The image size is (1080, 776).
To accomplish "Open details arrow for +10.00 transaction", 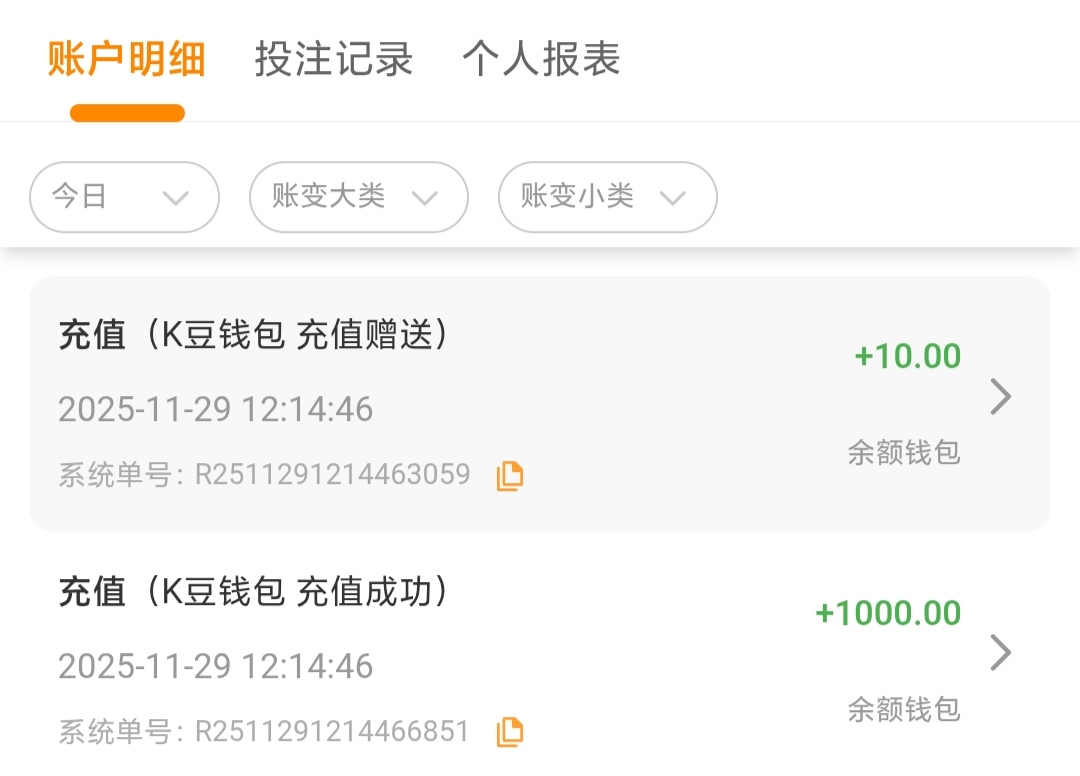I will pos(1000,398).
